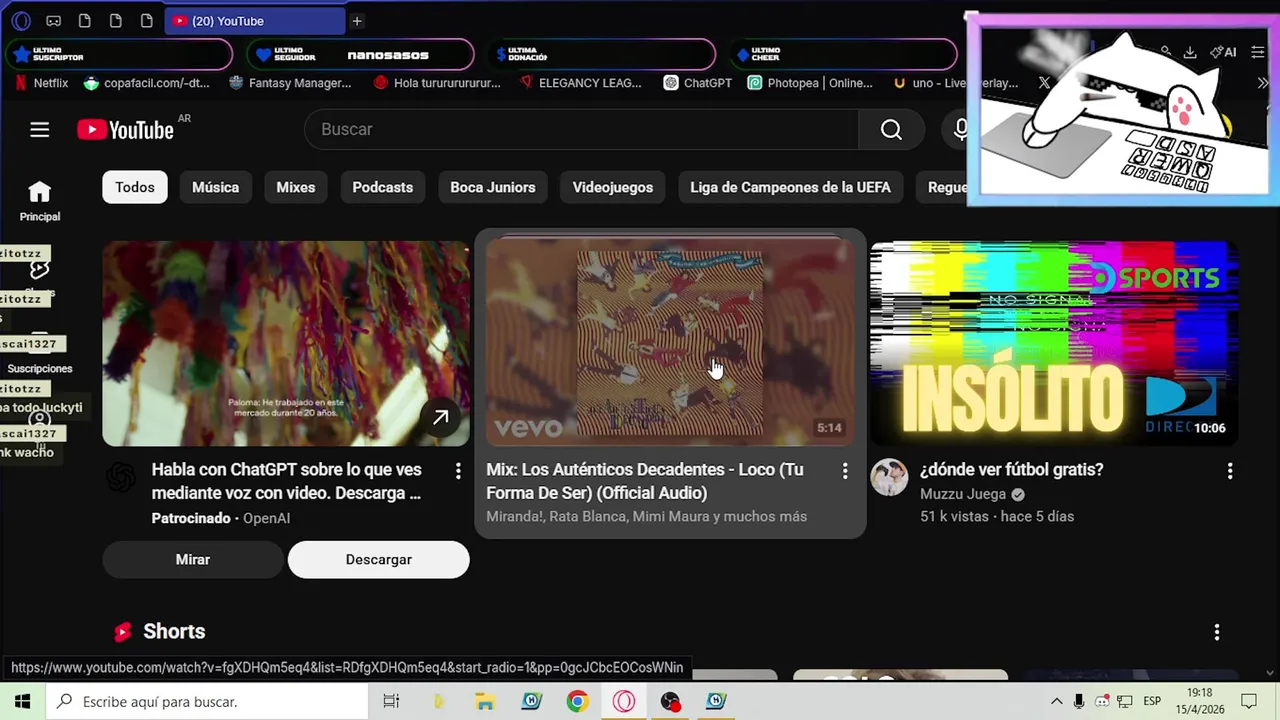Screen dimensions: 1280x720
Task: Open the Opera main menu icon
Action: click(21, 21)
